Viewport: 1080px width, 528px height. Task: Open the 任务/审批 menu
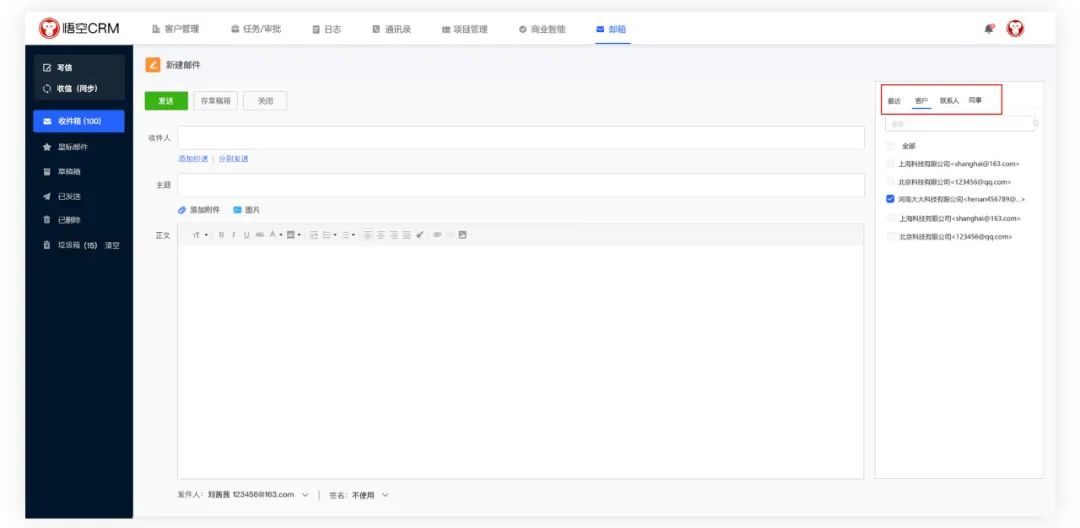point(256,29)
